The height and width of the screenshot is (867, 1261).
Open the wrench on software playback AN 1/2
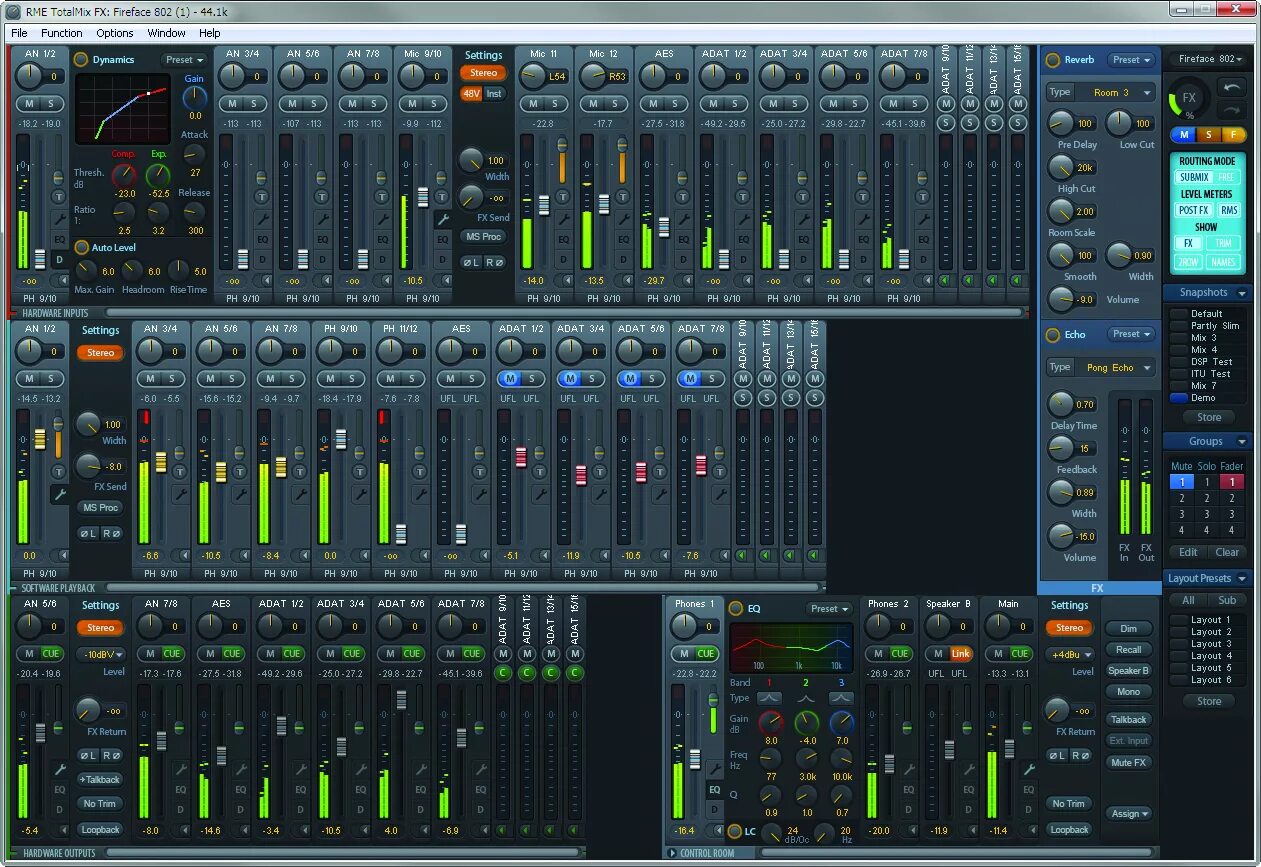(59, 494)
